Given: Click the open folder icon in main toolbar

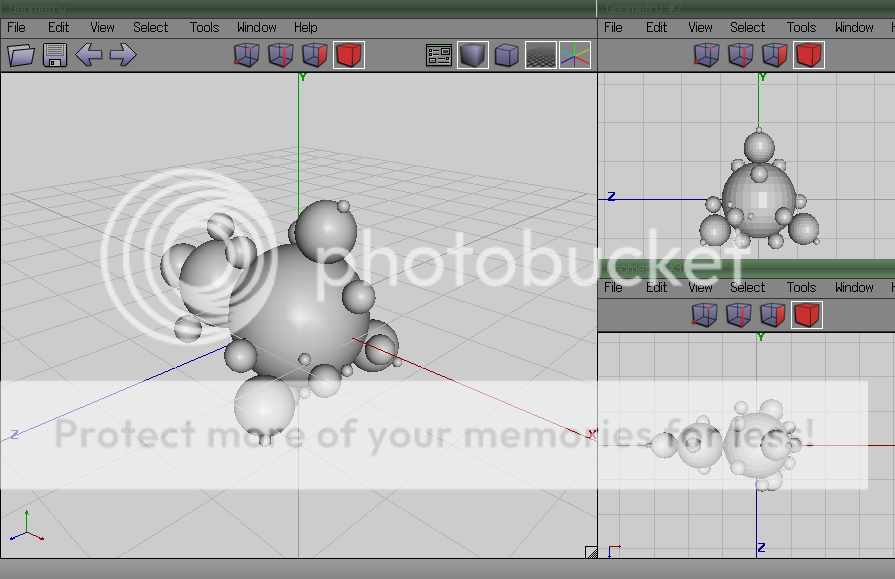Looking at the screenshot, I should tap(21, 55).
